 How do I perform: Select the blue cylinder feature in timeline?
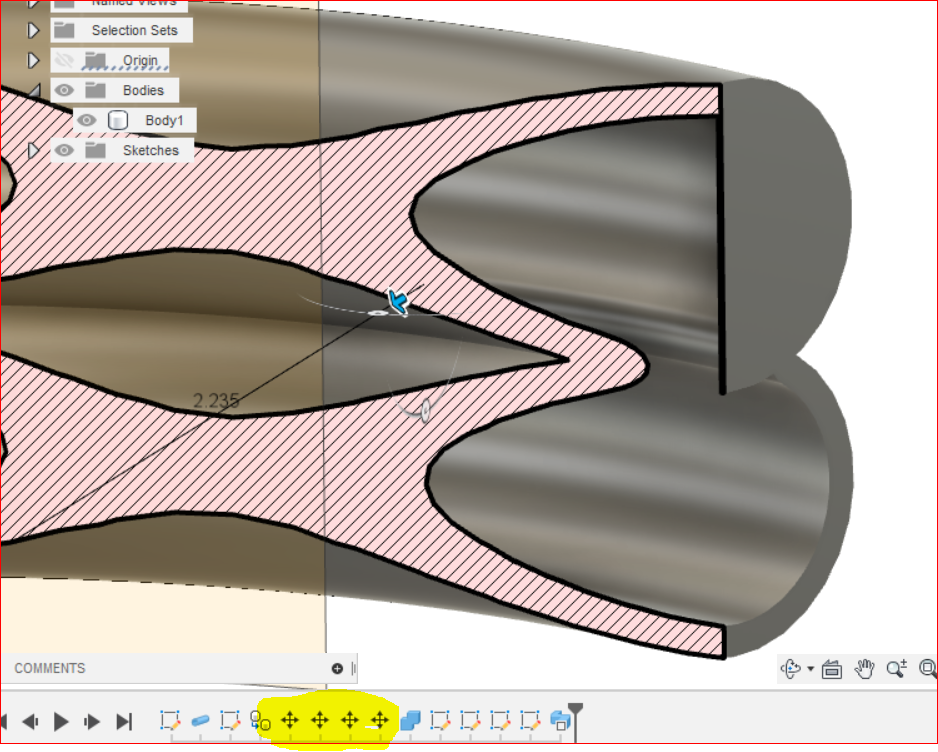click(200, 721)
